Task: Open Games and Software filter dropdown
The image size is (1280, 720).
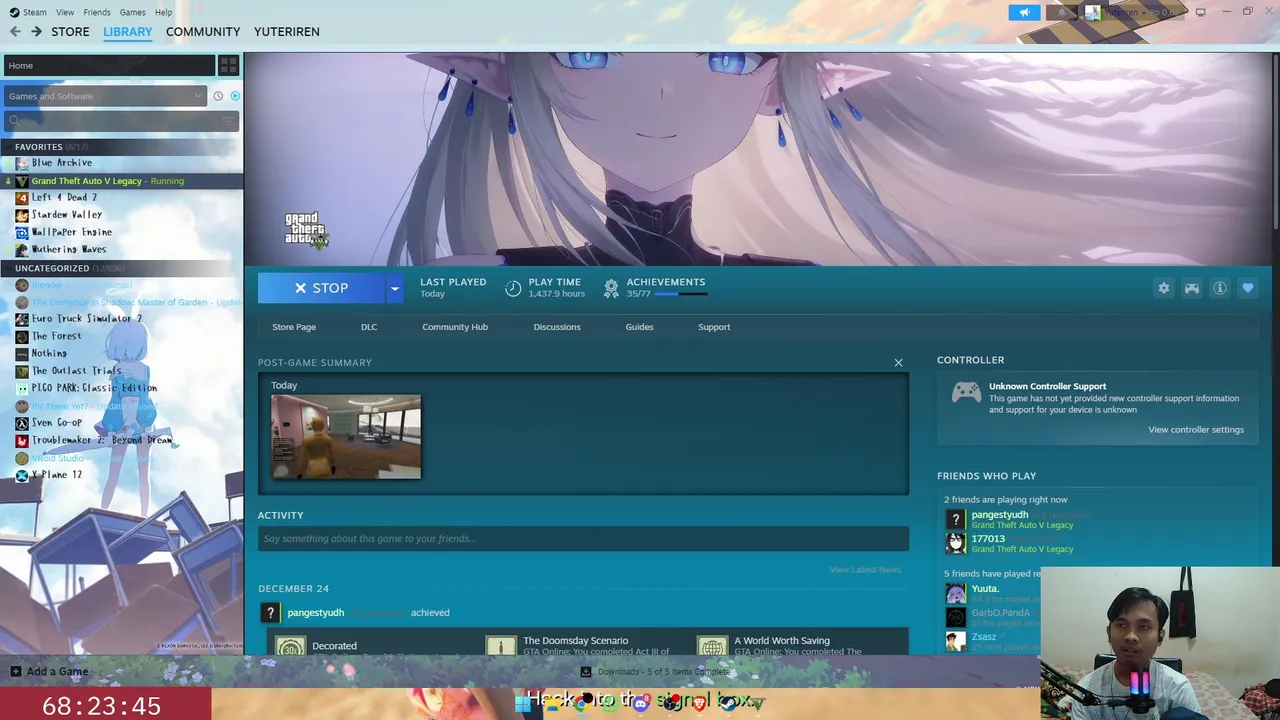Action: click(x=104, y=96)
